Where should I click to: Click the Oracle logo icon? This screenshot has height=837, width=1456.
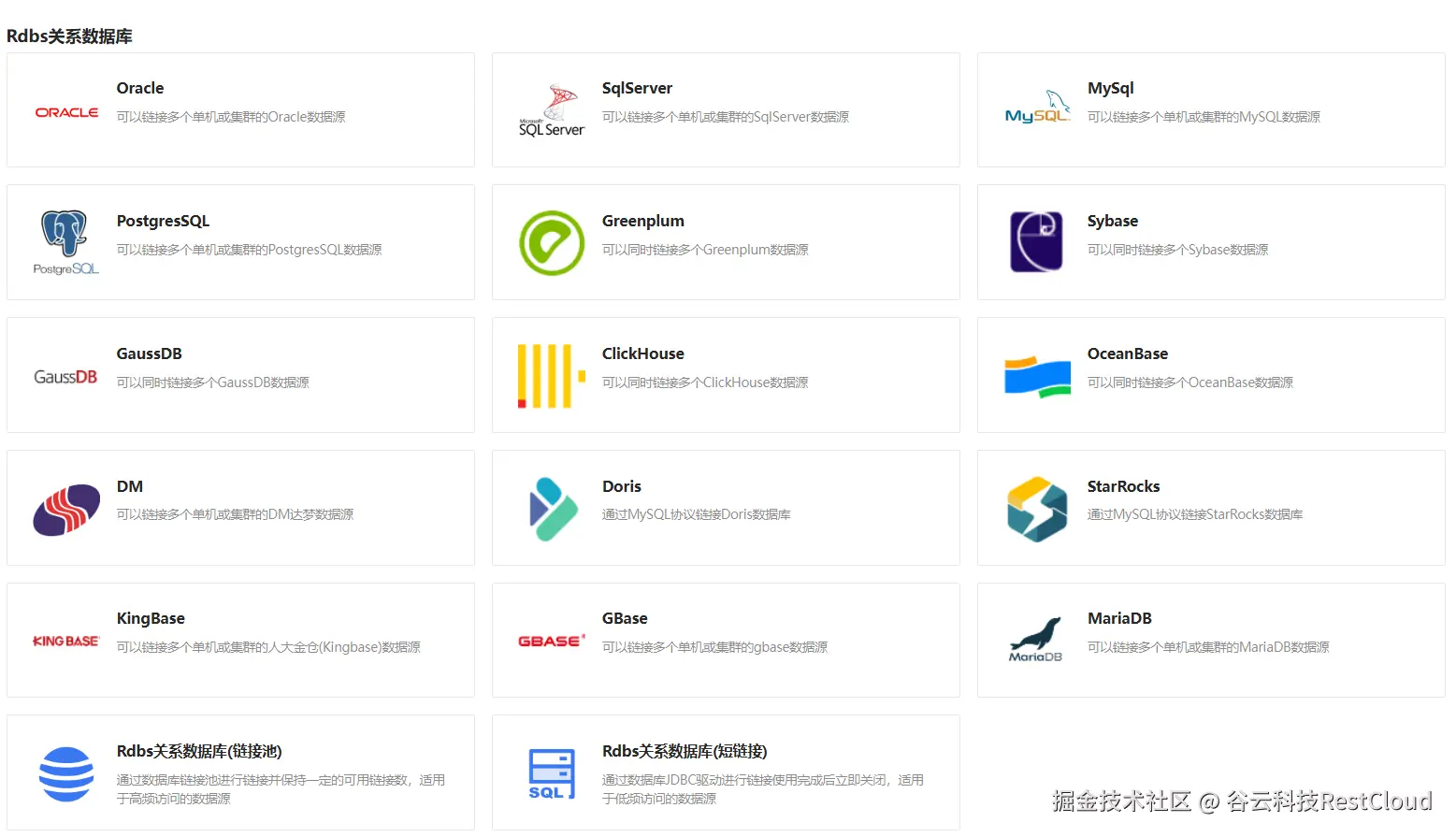click(66, 112)
